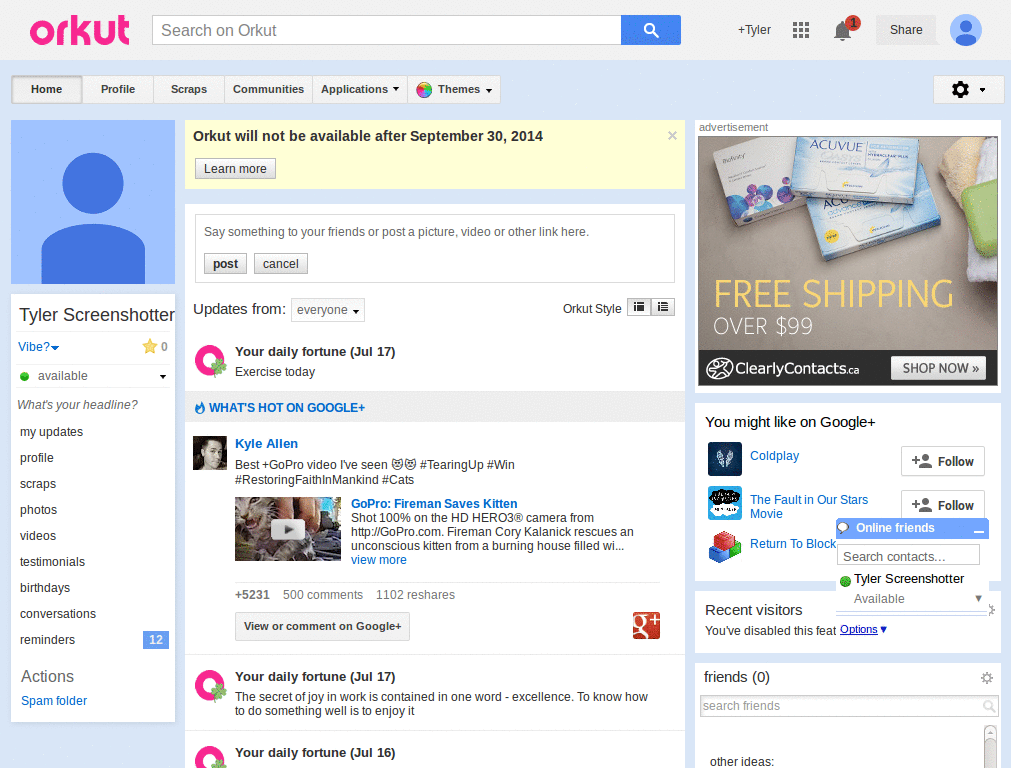1024x768 pixels.
Task: Follow Coldplay on Google+
Action: point(942,462)
